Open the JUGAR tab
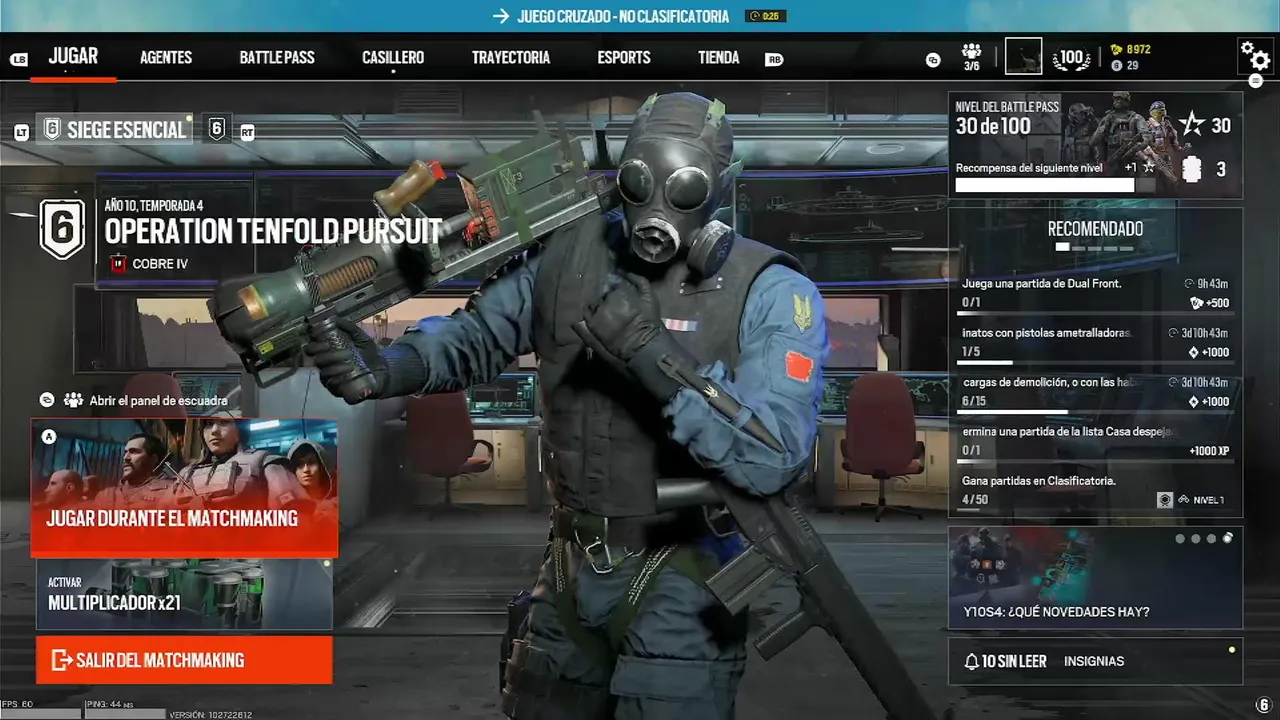 click(73, 56)
